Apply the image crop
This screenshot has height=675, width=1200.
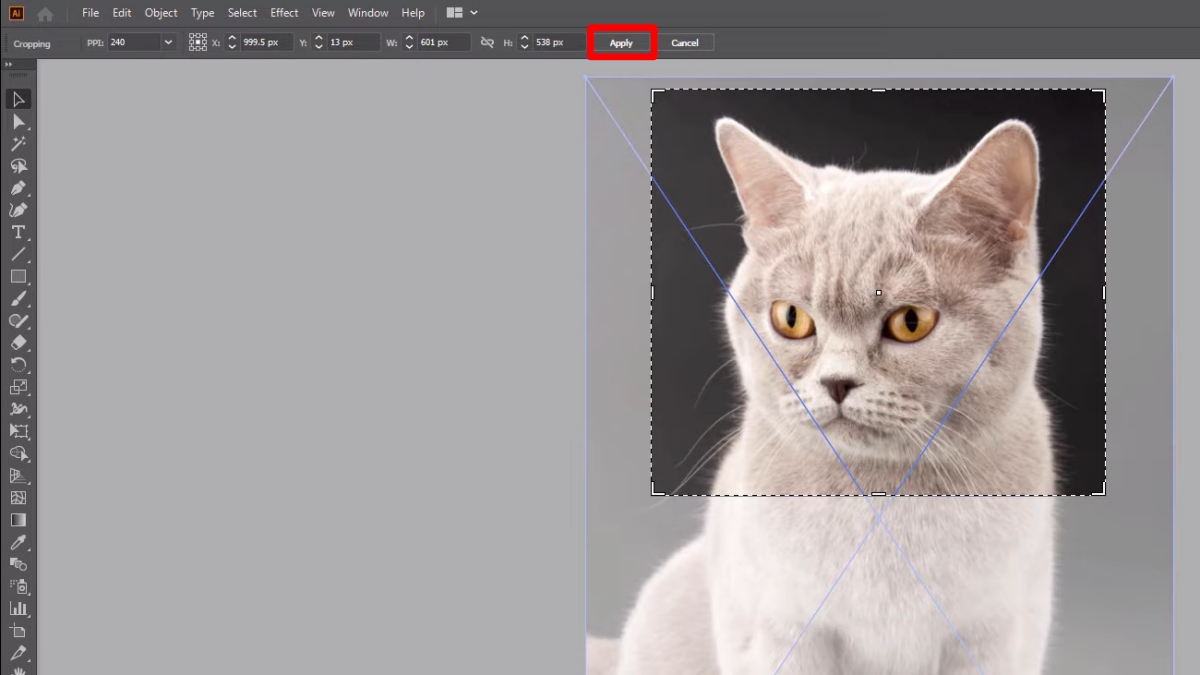click(621, 43)
